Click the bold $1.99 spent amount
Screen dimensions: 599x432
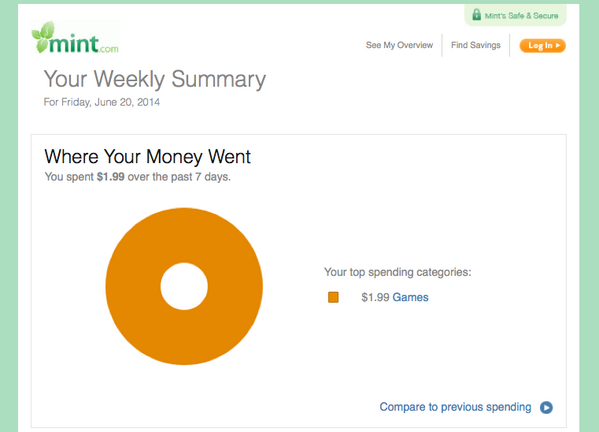[110, 177]
